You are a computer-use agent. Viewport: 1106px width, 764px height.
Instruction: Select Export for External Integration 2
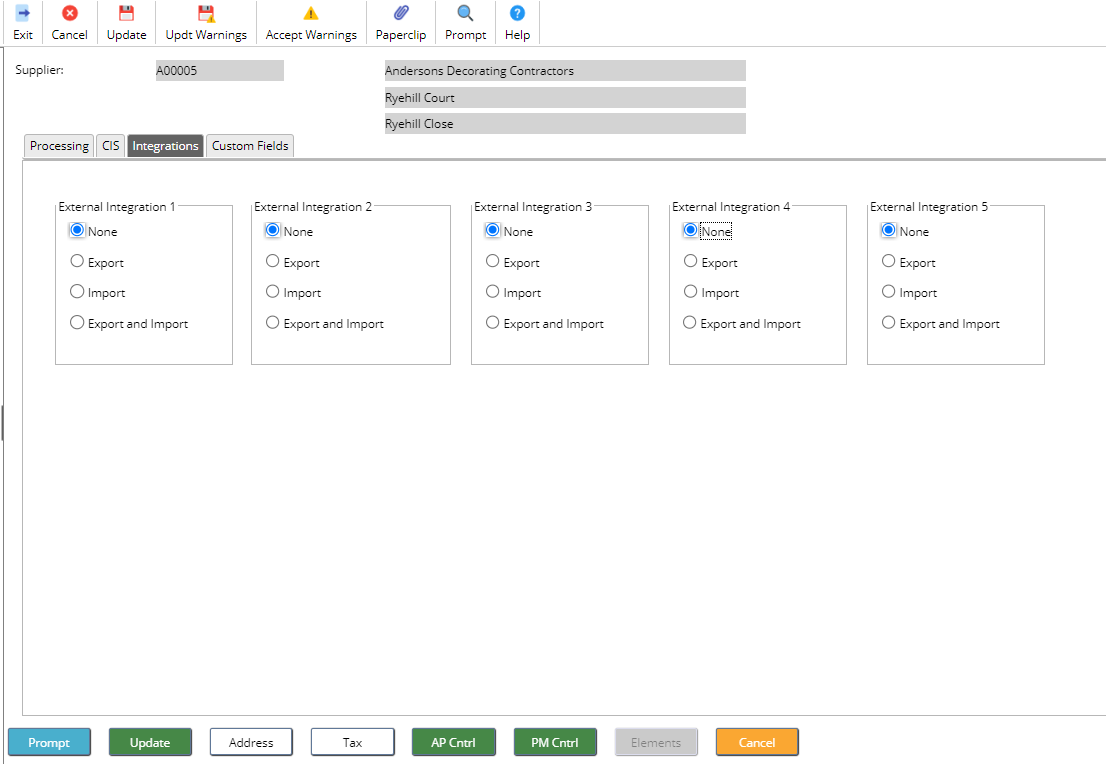tap(272, 261)
